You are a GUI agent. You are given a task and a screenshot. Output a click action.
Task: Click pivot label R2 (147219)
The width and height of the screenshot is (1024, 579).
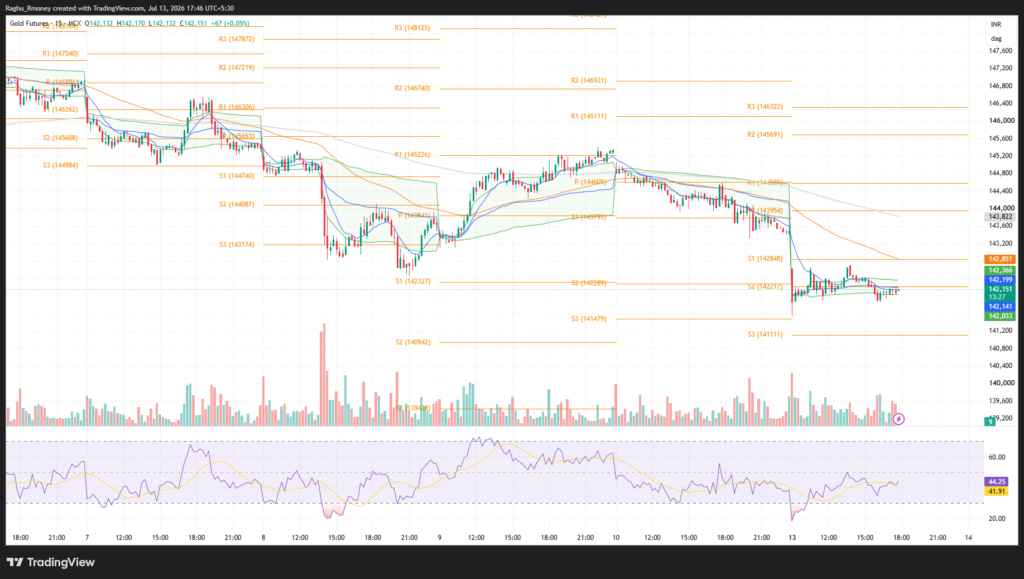click(236, 67)
